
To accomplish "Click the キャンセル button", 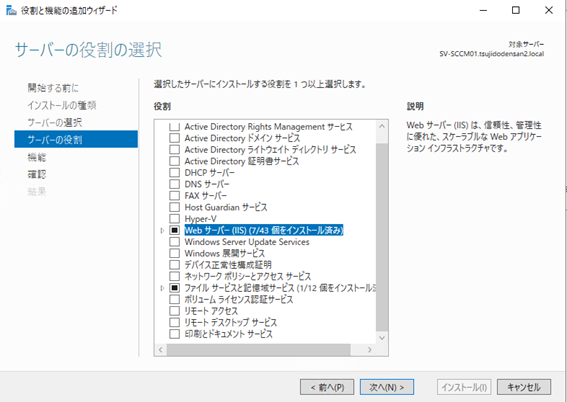I will [524, 387].
